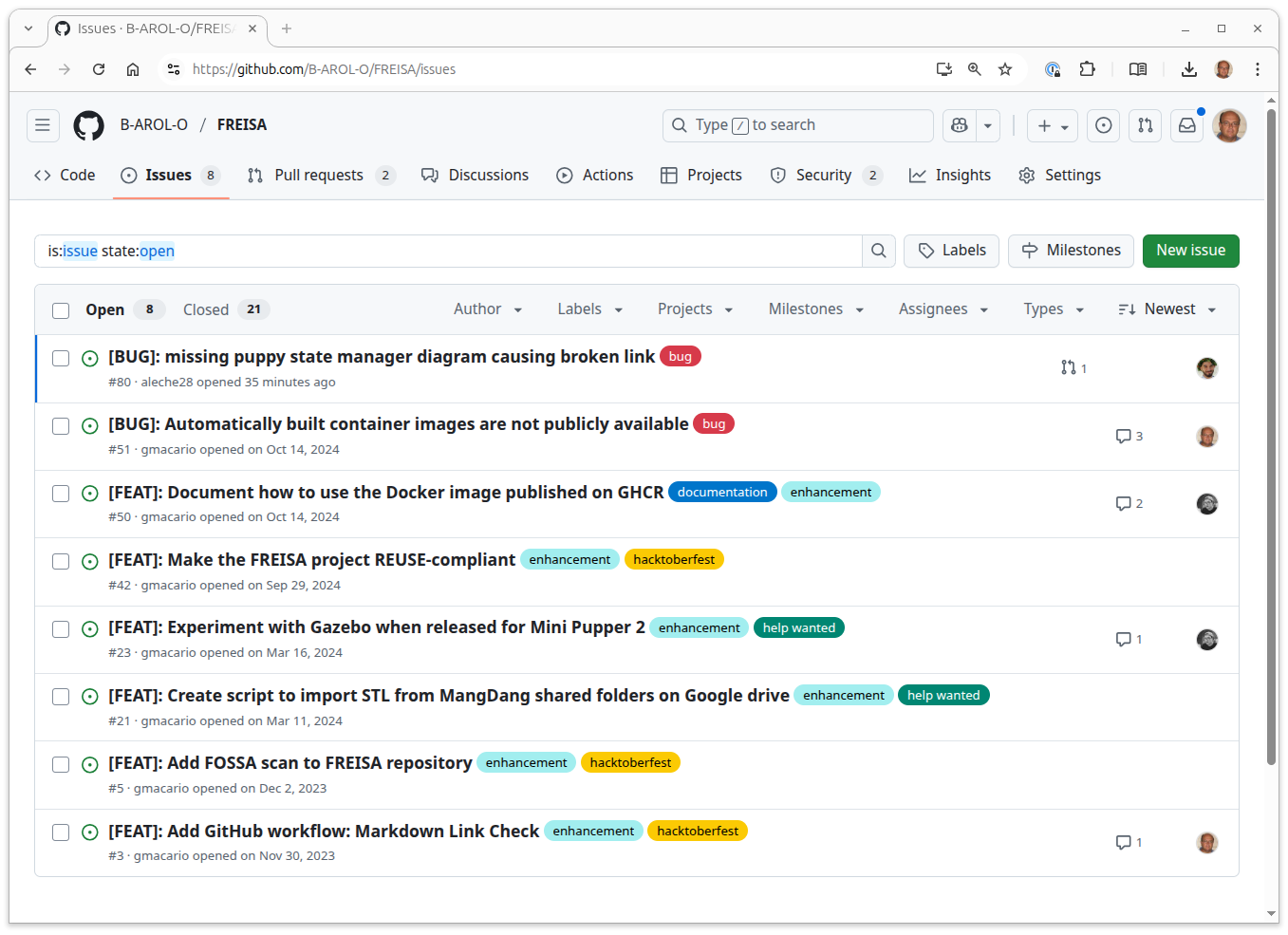Image resolution: width=1288 pixels, height=935 pixels.
Task: Click the hacktoberfest label on issue #42
Action: coord(674,560)
